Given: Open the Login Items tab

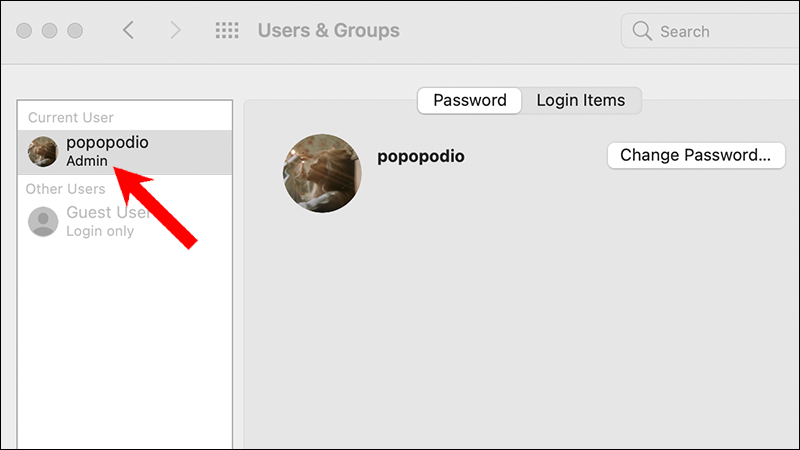Looking at the screenshot, I should (580, 100).
